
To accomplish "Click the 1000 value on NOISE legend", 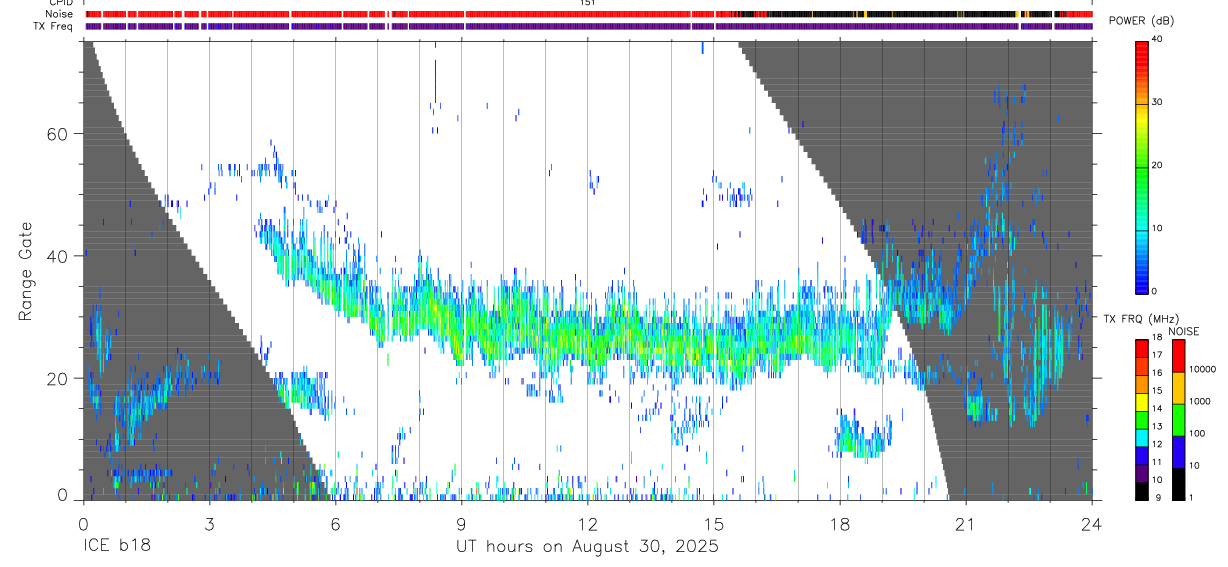I will (x=1200, y=402).
